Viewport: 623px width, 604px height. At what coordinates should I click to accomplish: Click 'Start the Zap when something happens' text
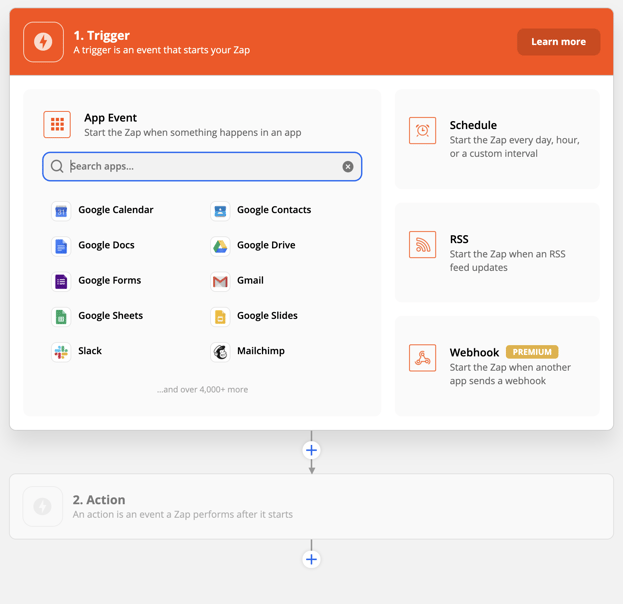(x=193, y=133)
